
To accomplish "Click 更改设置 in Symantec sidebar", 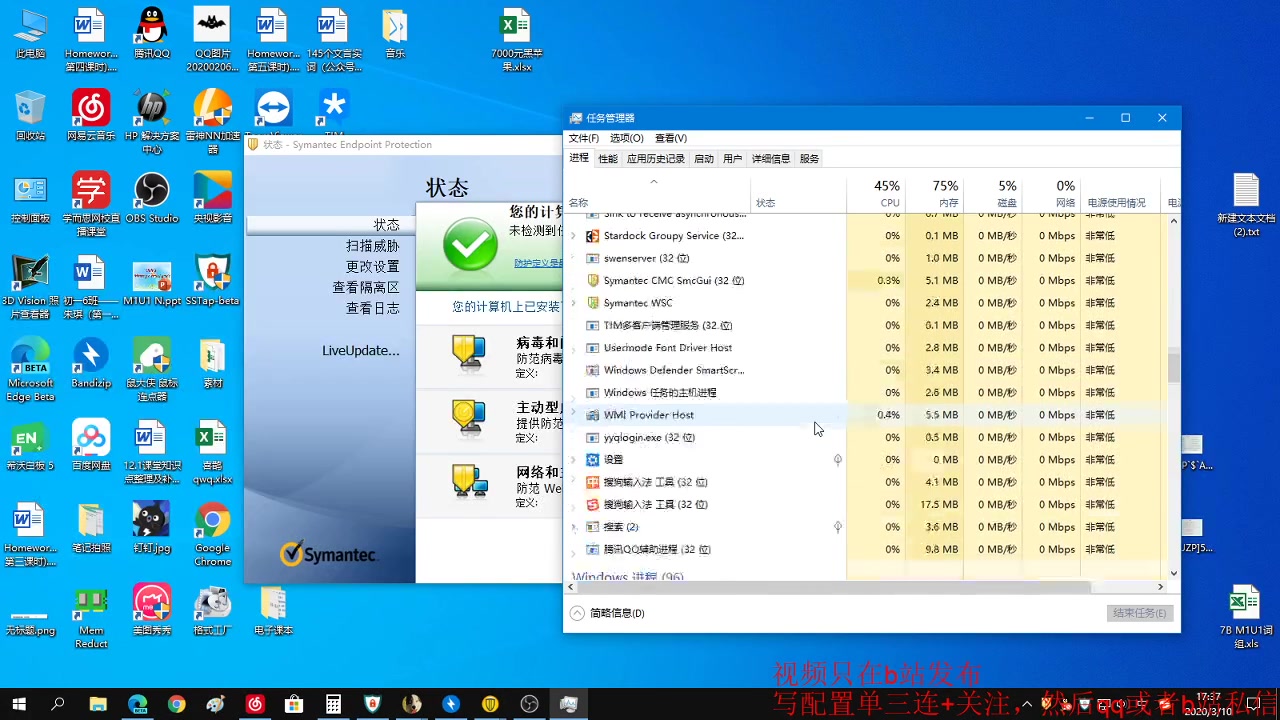I will (373, 267).
